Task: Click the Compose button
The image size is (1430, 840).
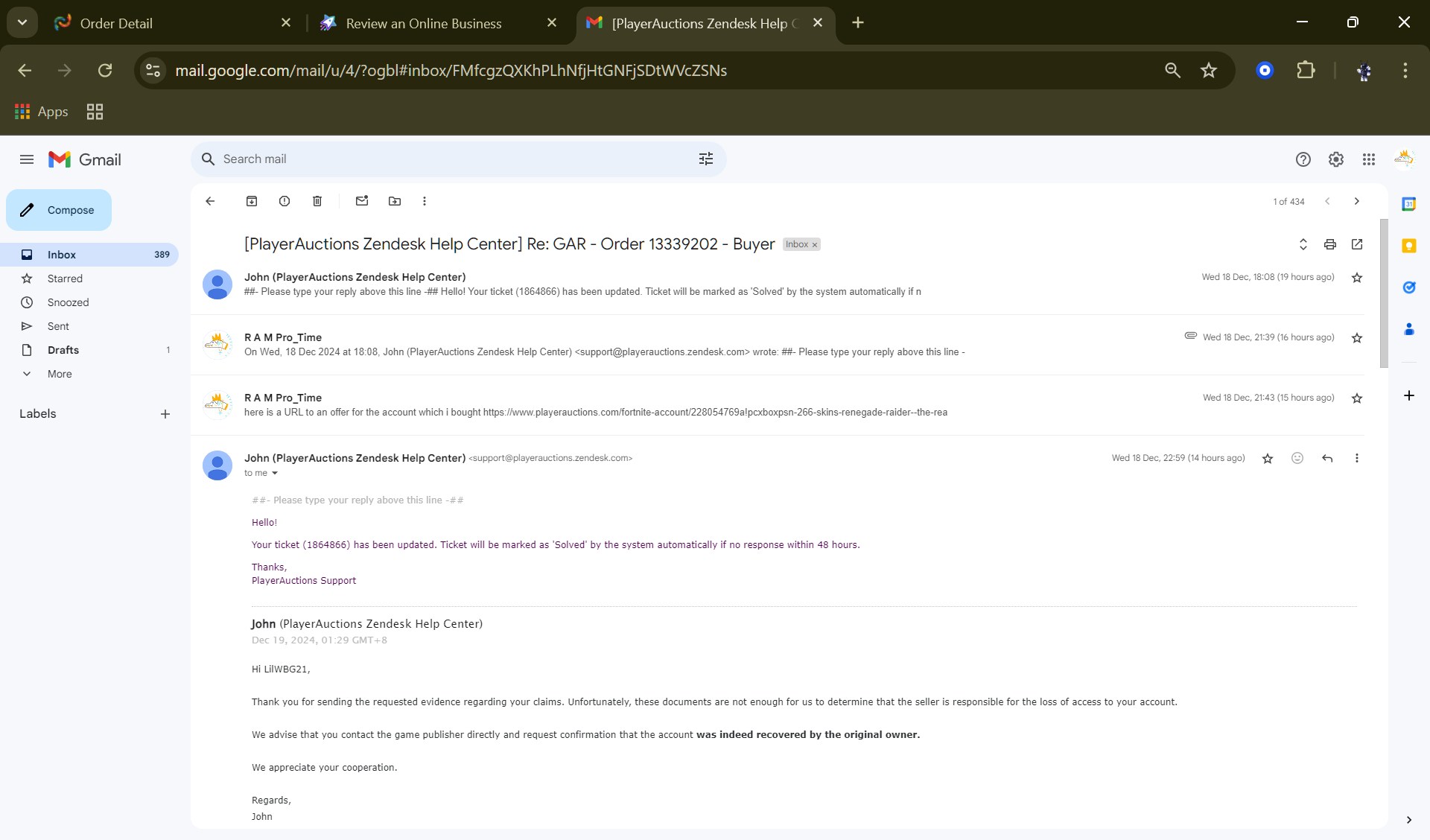Action: (59, 210)
